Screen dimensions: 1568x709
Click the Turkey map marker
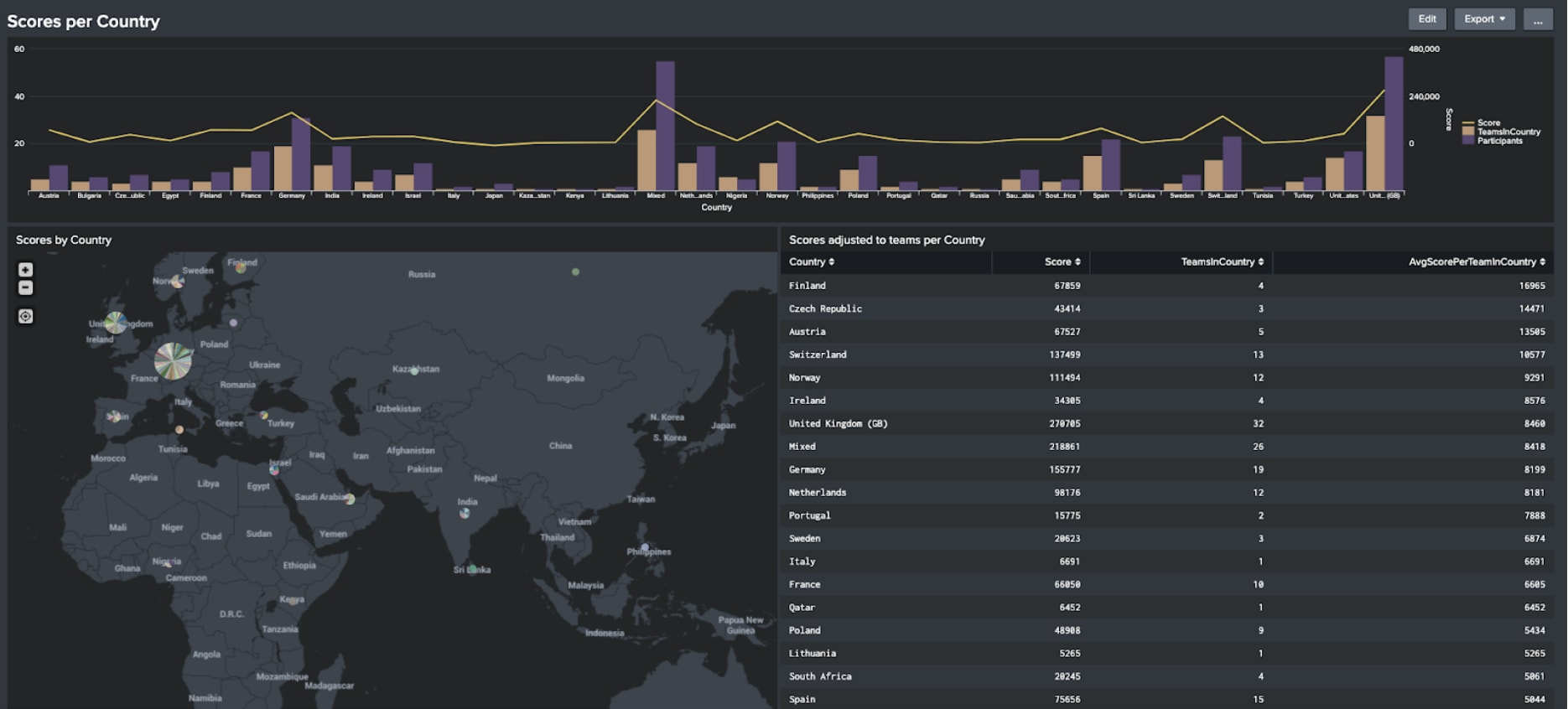point(264,415)
